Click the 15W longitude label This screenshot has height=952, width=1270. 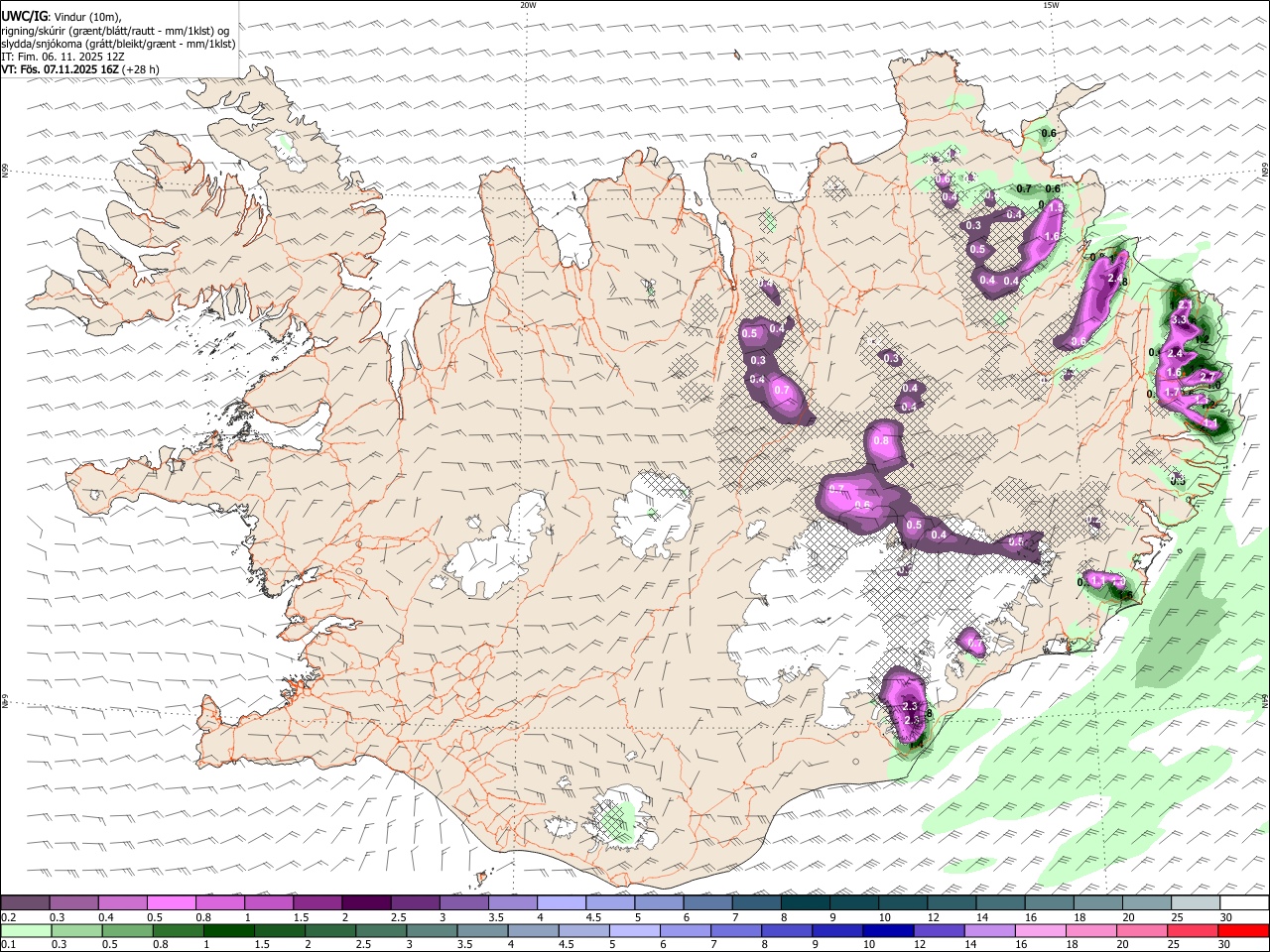pyautogui.click(x=1051, y=5)
